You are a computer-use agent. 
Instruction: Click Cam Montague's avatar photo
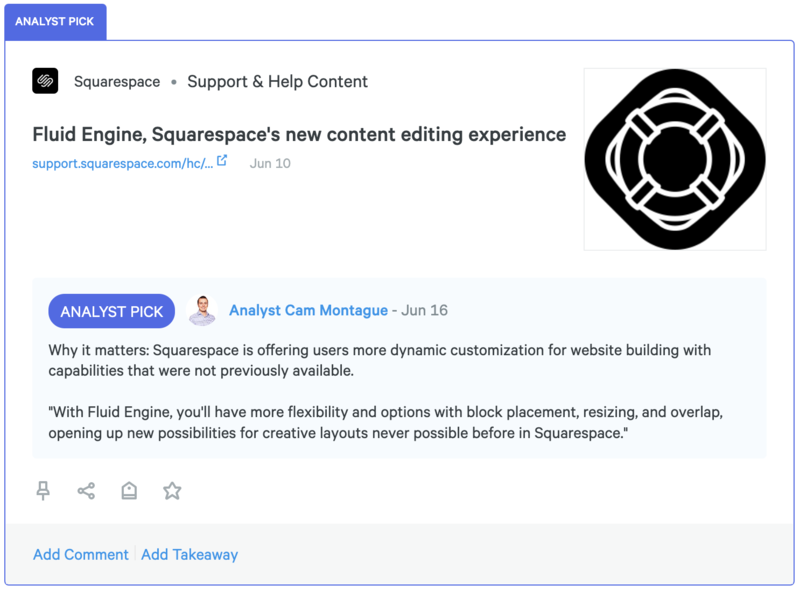pos(202,311)
